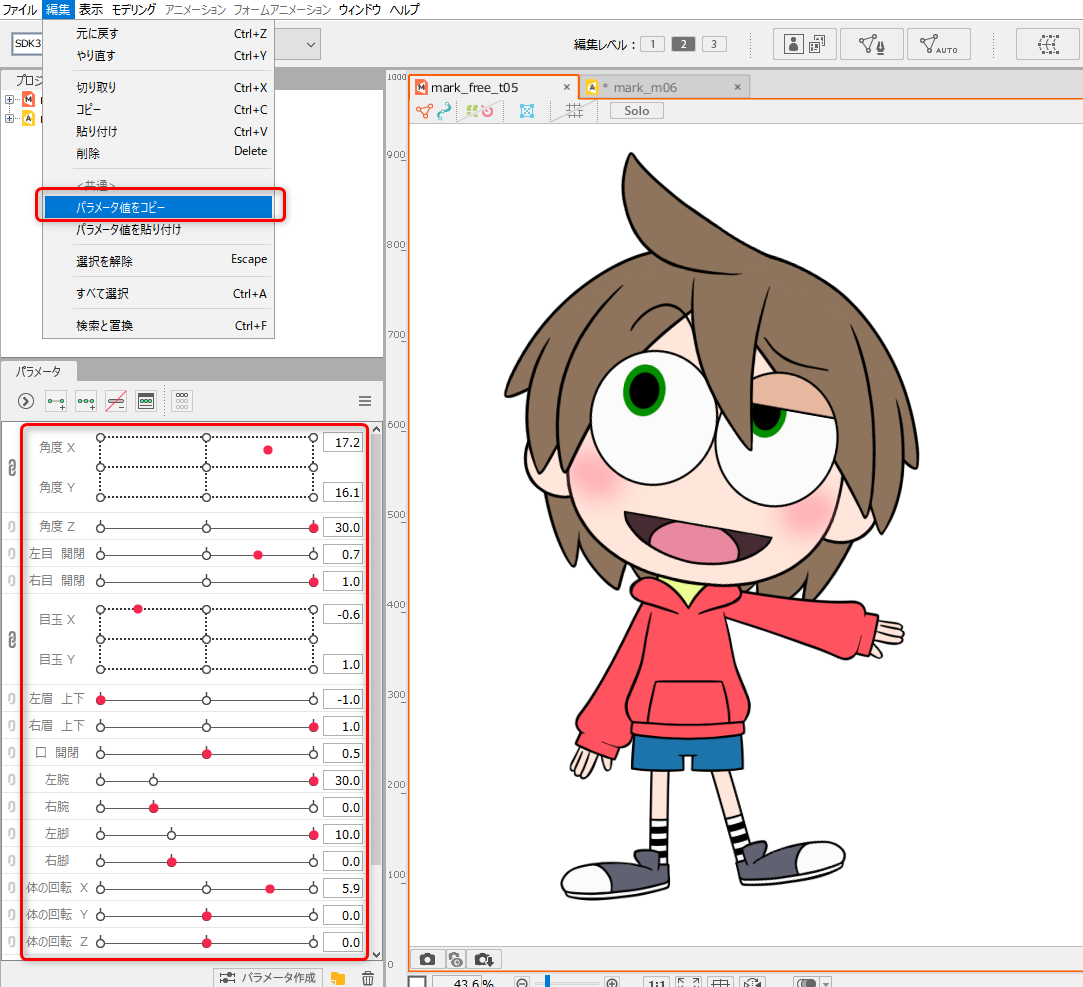1083x987 pixels.
Task: Toggle the grid display icon in canvas toolbar
Action: (574, 111)
